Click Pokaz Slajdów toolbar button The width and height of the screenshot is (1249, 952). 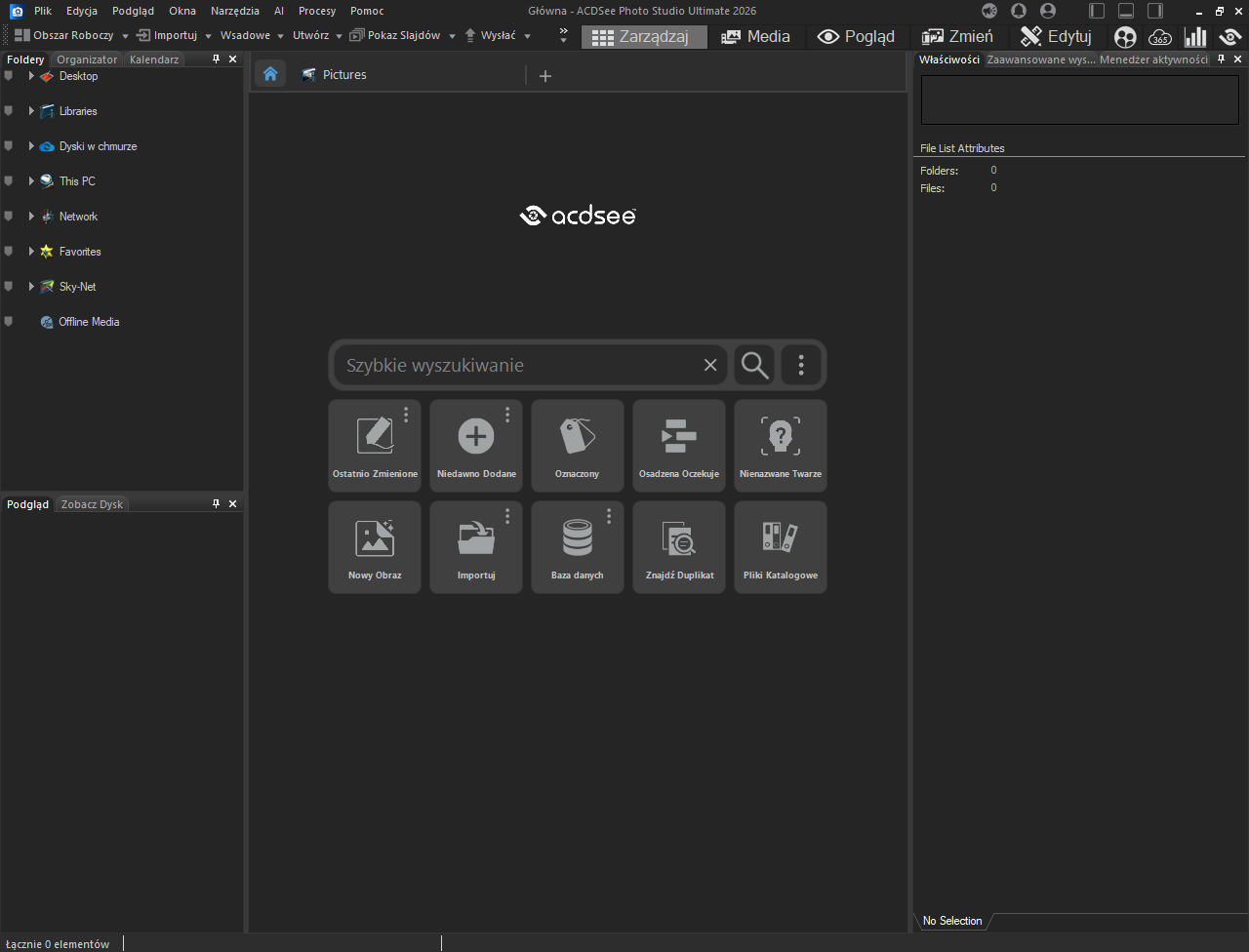pos(395,35)
